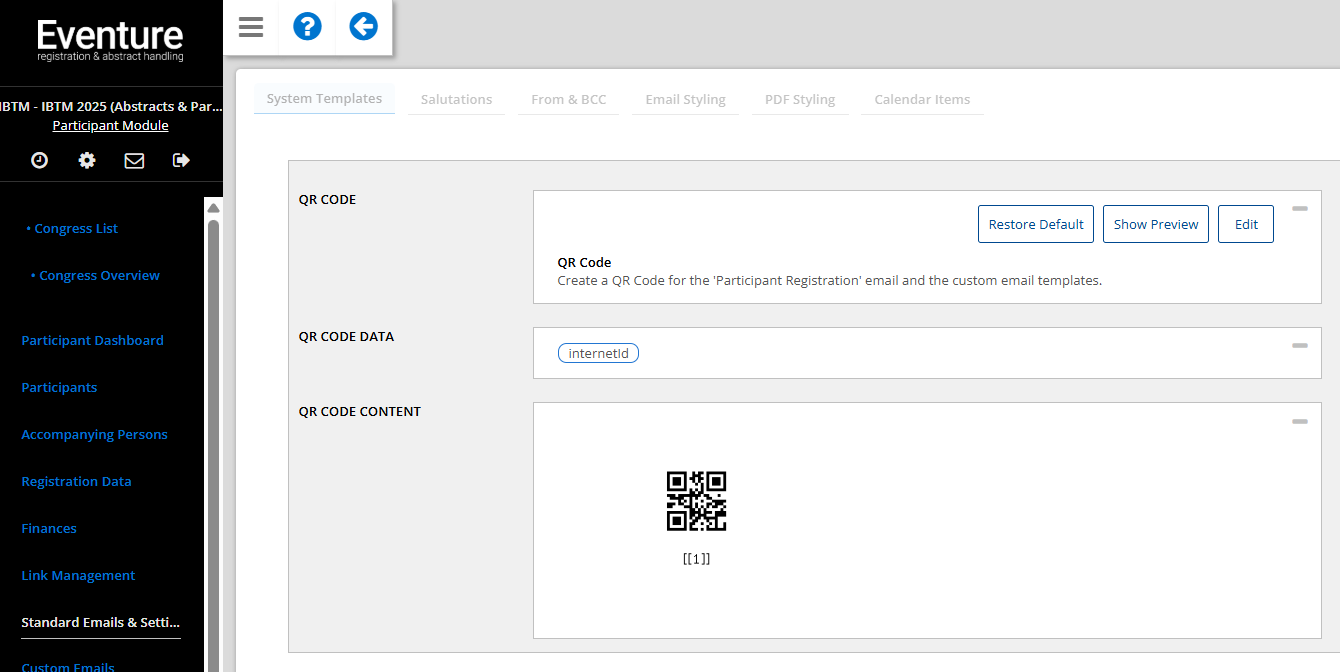Image resolution: width=1340 pixels, height=672 pixels.
Task: Open the Participant Dashboard link
Action: (x=92, y=340)
